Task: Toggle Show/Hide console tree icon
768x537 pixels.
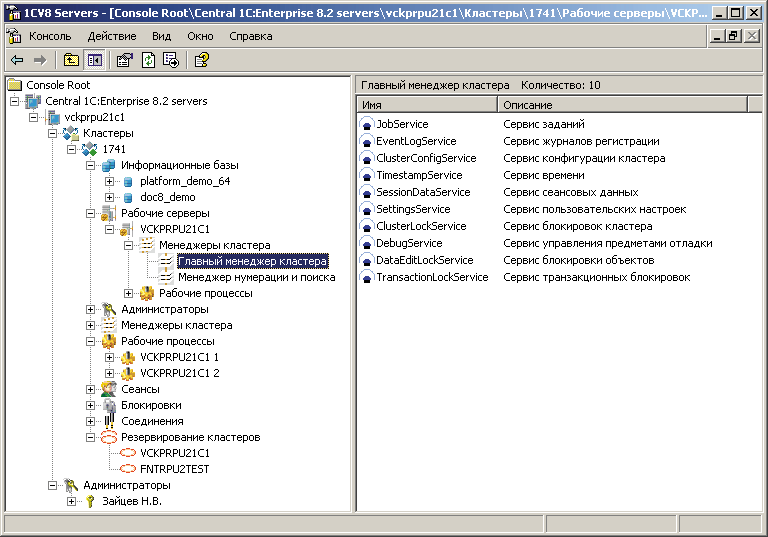Action: 95,60
